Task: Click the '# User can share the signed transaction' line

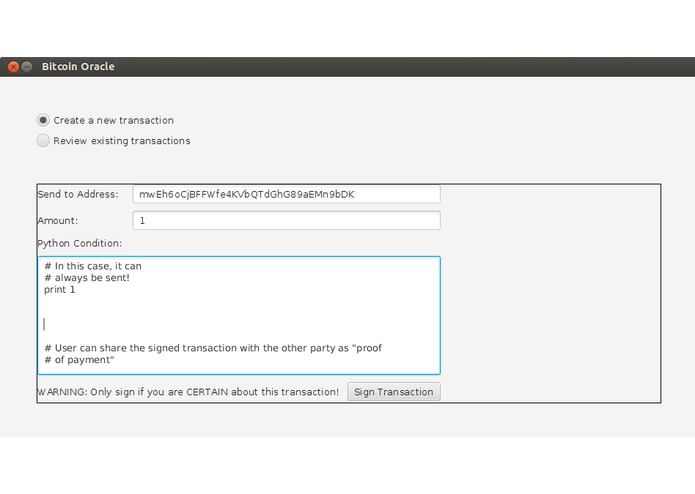Action: (x=213, y=348)
